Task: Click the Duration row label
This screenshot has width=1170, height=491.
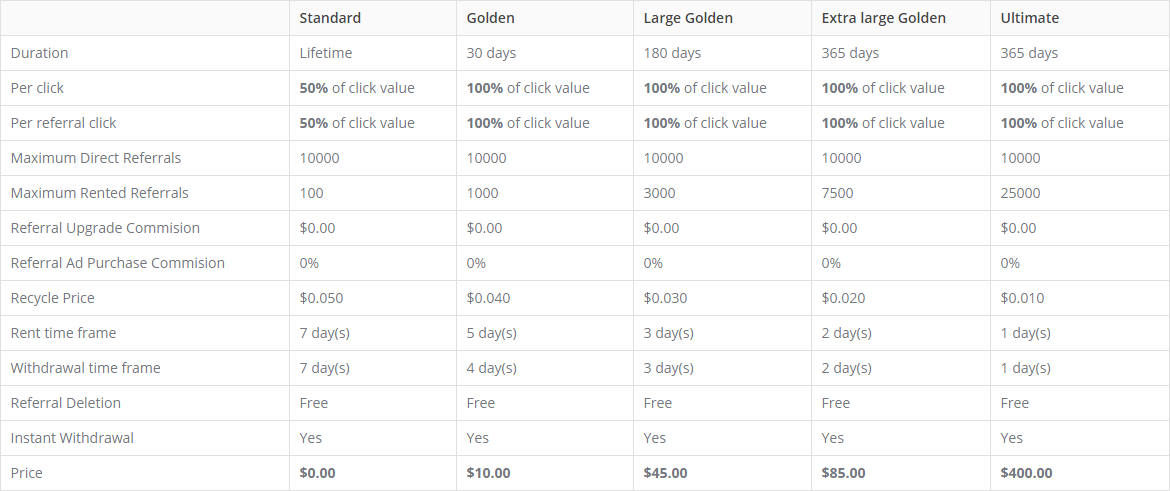Action: click(39, 53)
